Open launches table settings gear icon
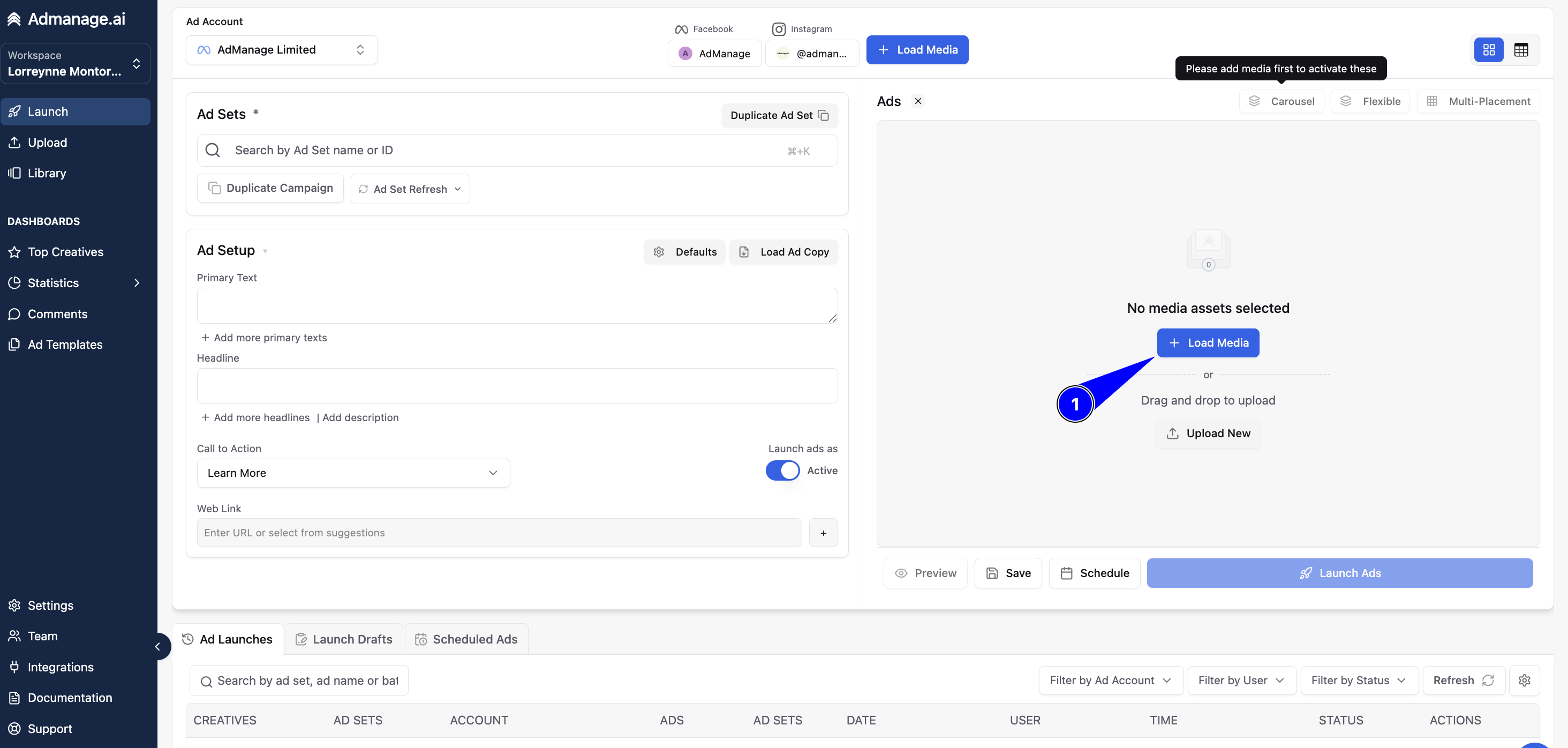Viewport: 1568px width, 748px height. point(1524,680)
